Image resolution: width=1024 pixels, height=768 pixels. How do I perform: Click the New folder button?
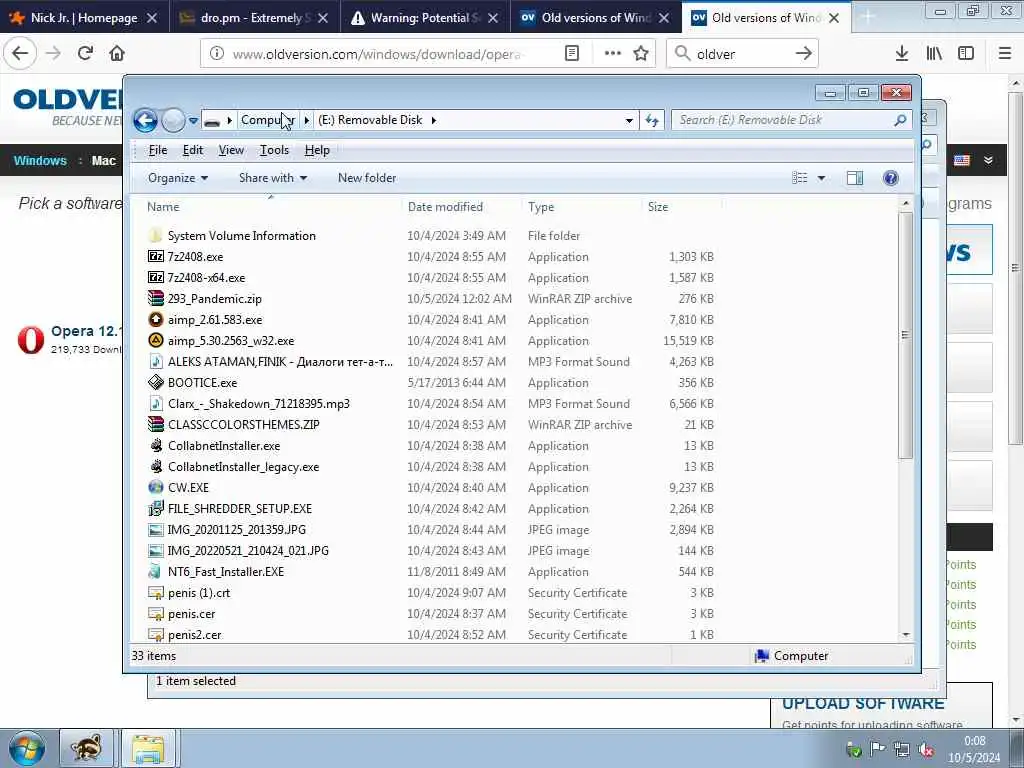click(367, 178)
